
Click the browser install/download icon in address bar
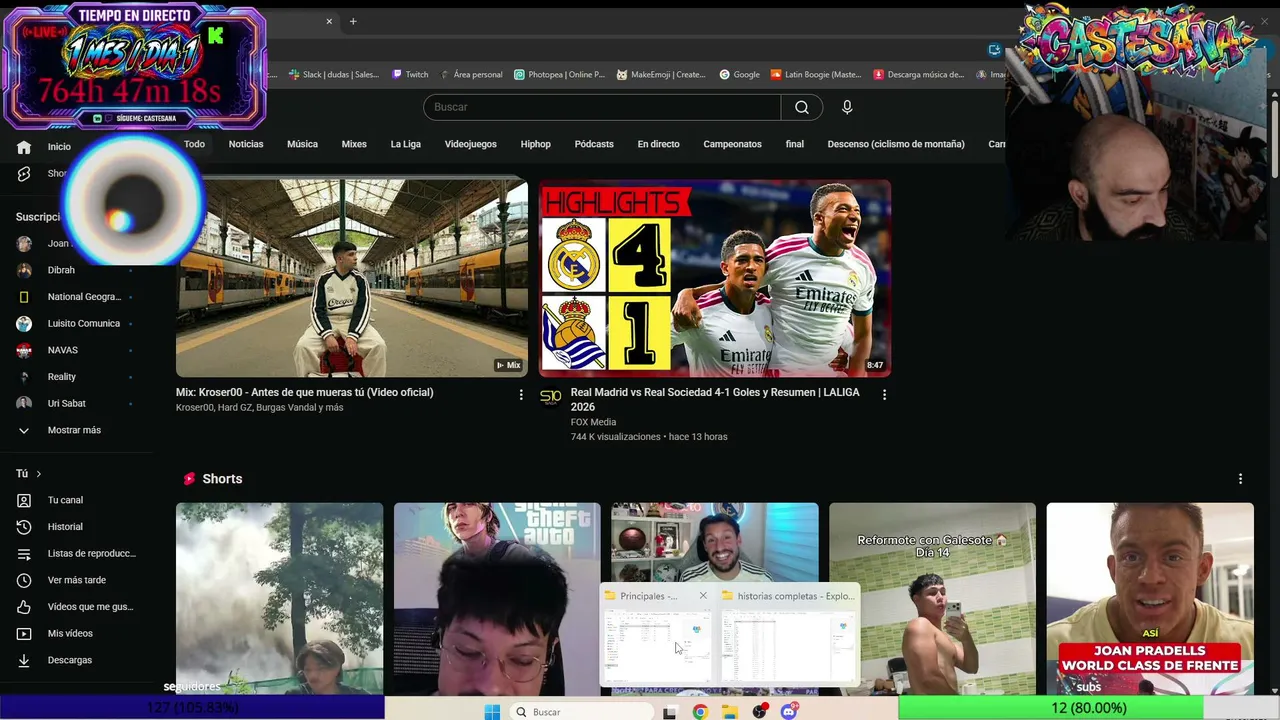[994, 50]
